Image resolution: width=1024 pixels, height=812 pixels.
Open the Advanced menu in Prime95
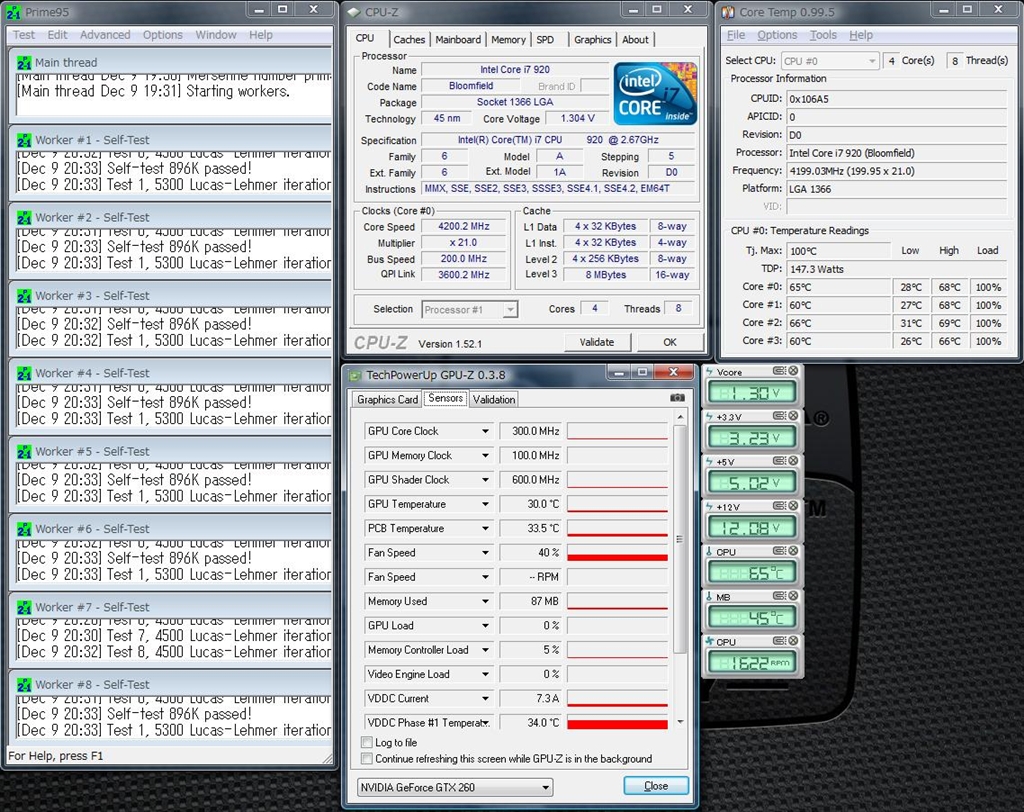click(105, 35)
